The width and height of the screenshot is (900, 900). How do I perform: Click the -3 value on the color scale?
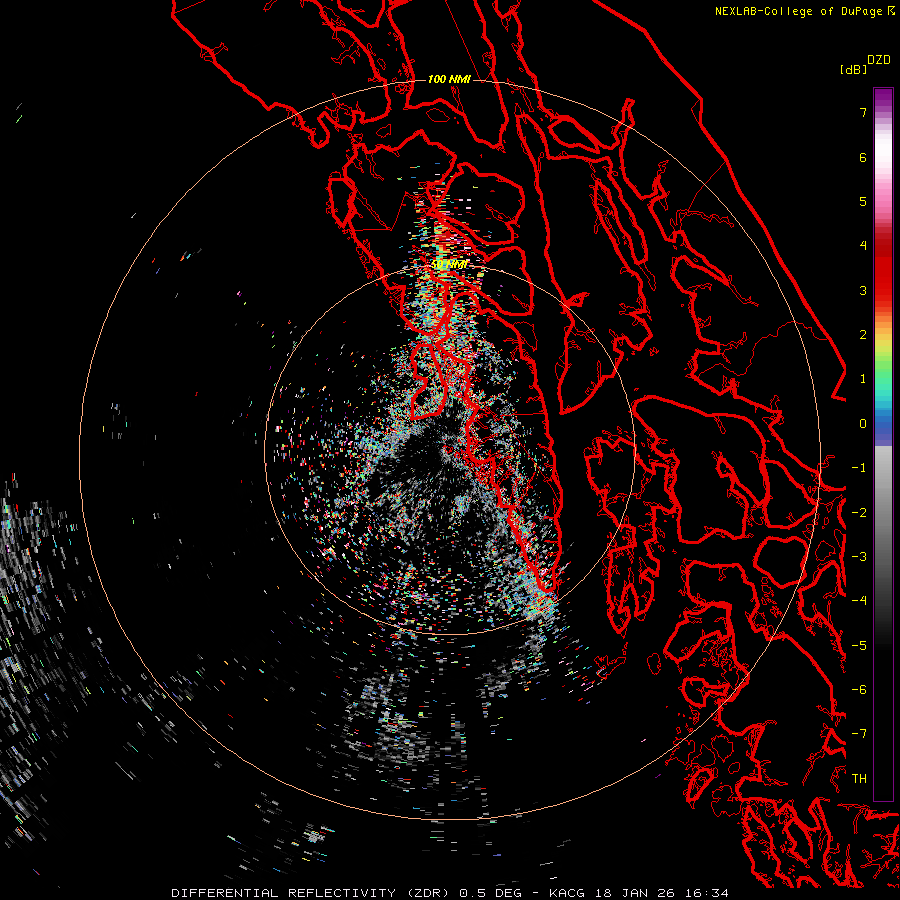pyautogui.click(x=859, y=557)
